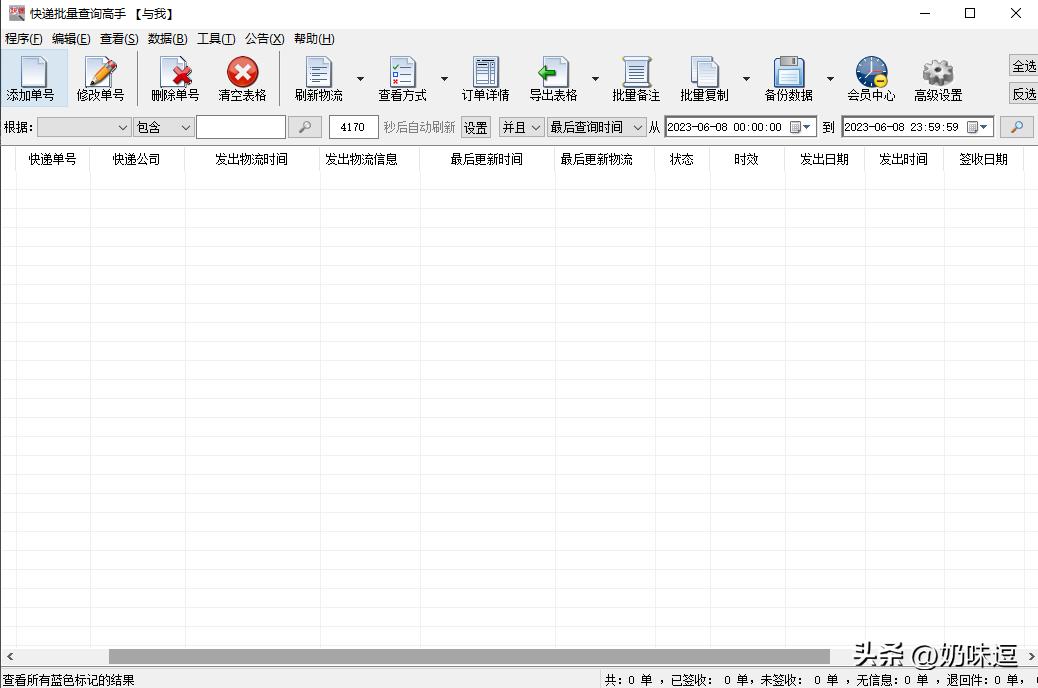Viewport: 1038px width, 688px height.
Task: Refresh logistics via 刷新物流 icon
Action: 318,79
